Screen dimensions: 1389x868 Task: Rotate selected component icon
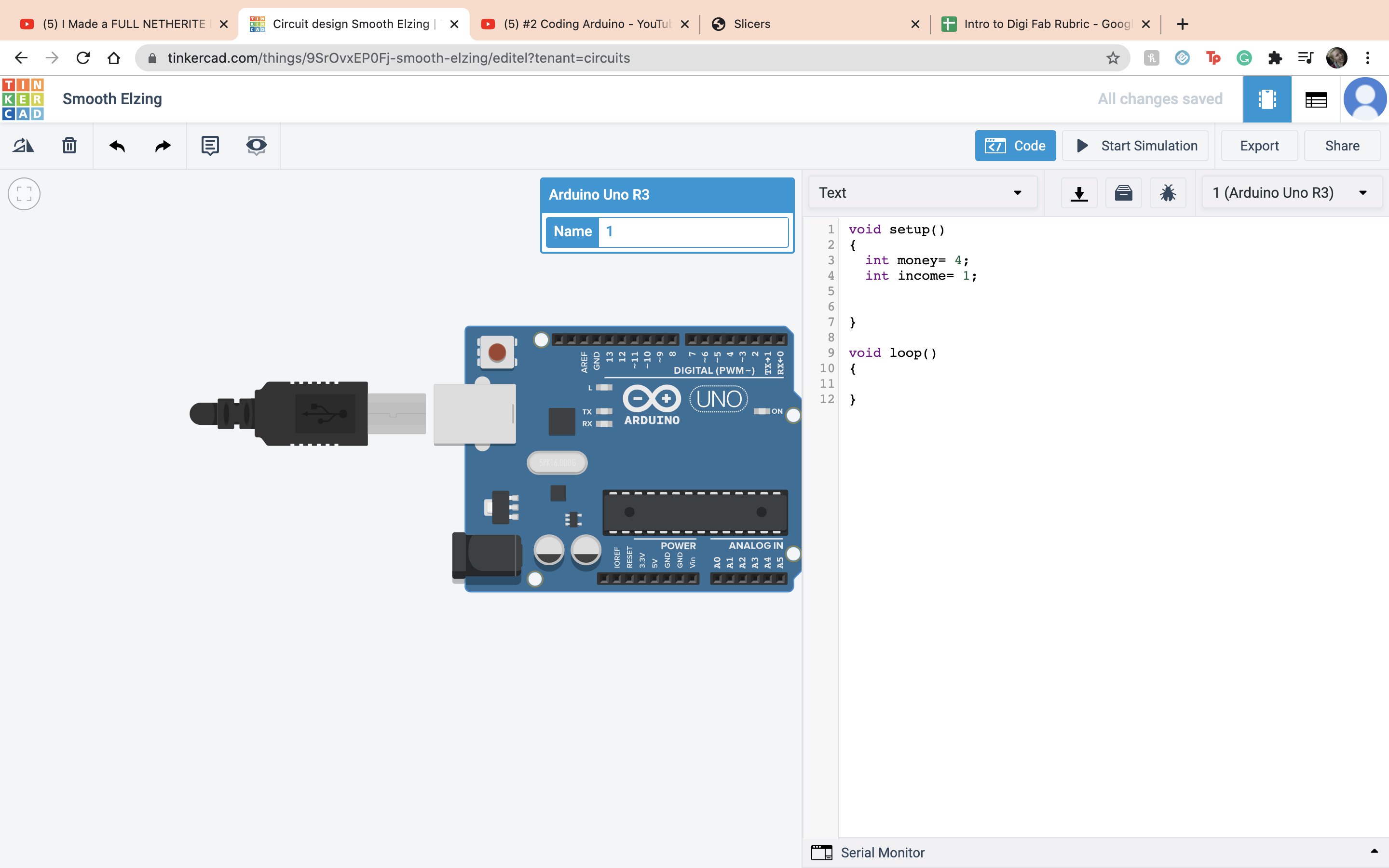23,146
